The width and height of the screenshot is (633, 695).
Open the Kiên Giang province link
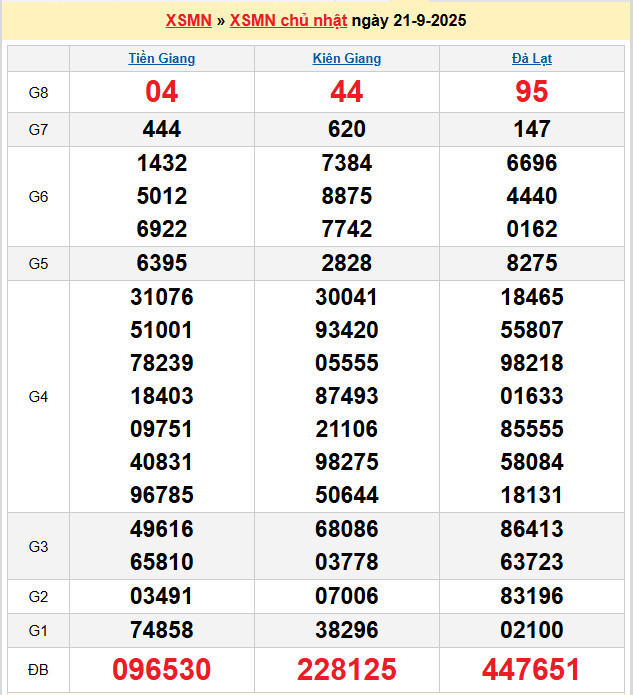pyautogui.click(x=347, y=58)
